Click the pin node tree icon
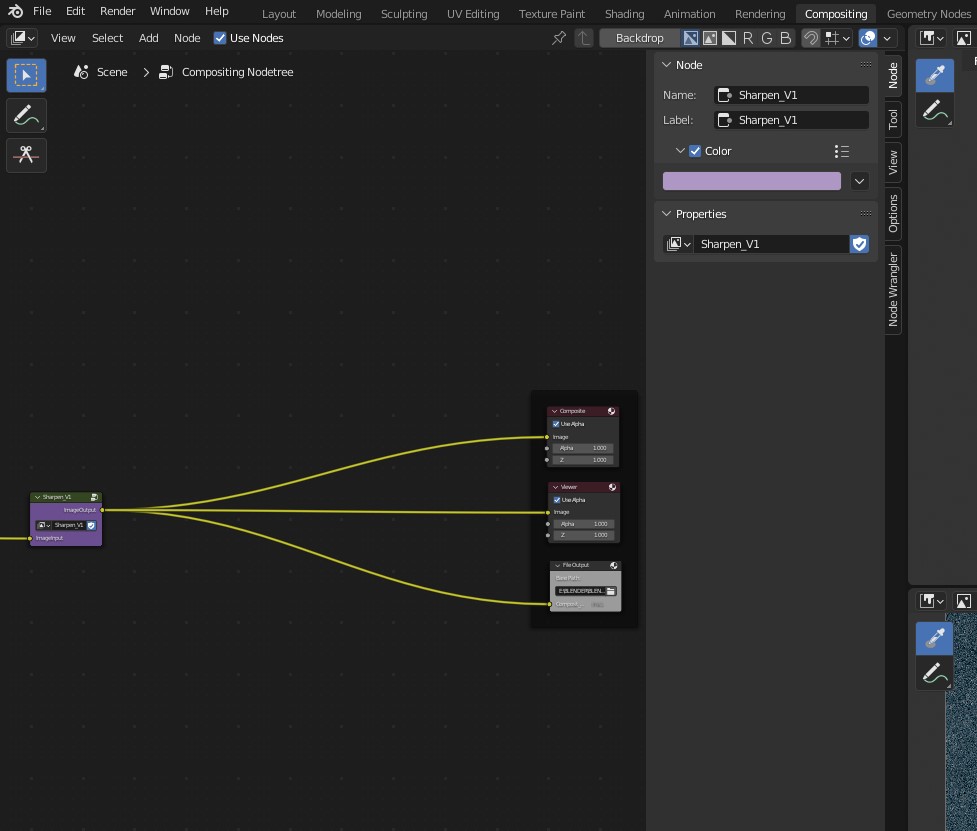This screenshot has width=977, height=831. pyautogui.click(x=559, y=38)
